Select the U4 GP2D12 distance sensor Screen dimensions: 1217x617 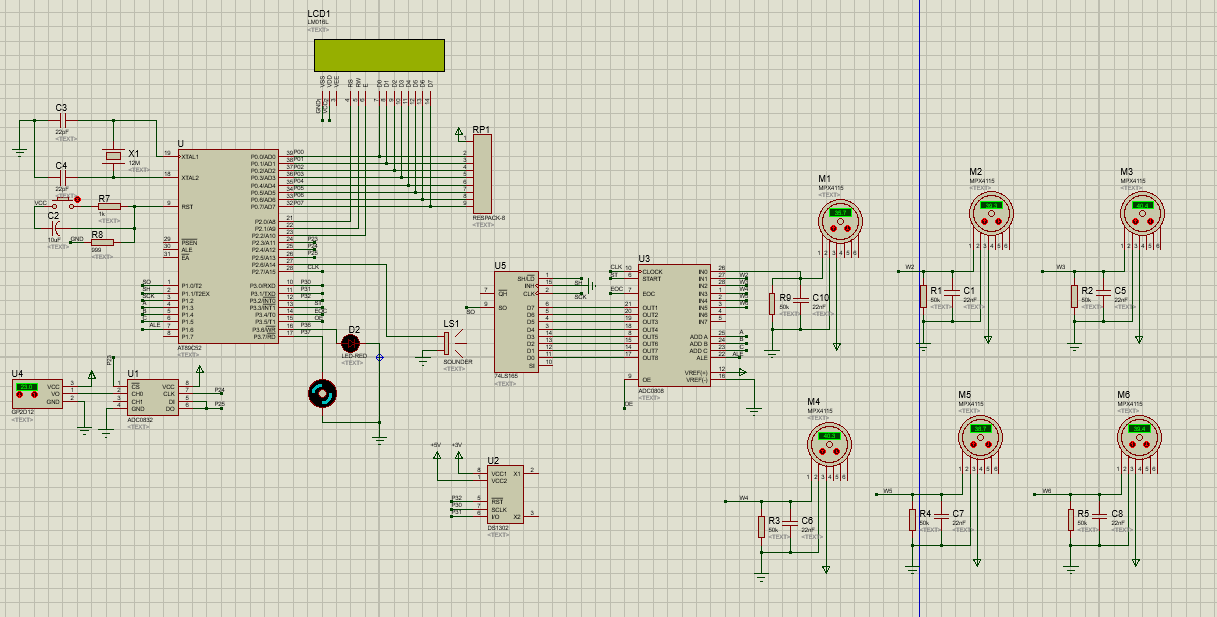(x=38, y=393)
